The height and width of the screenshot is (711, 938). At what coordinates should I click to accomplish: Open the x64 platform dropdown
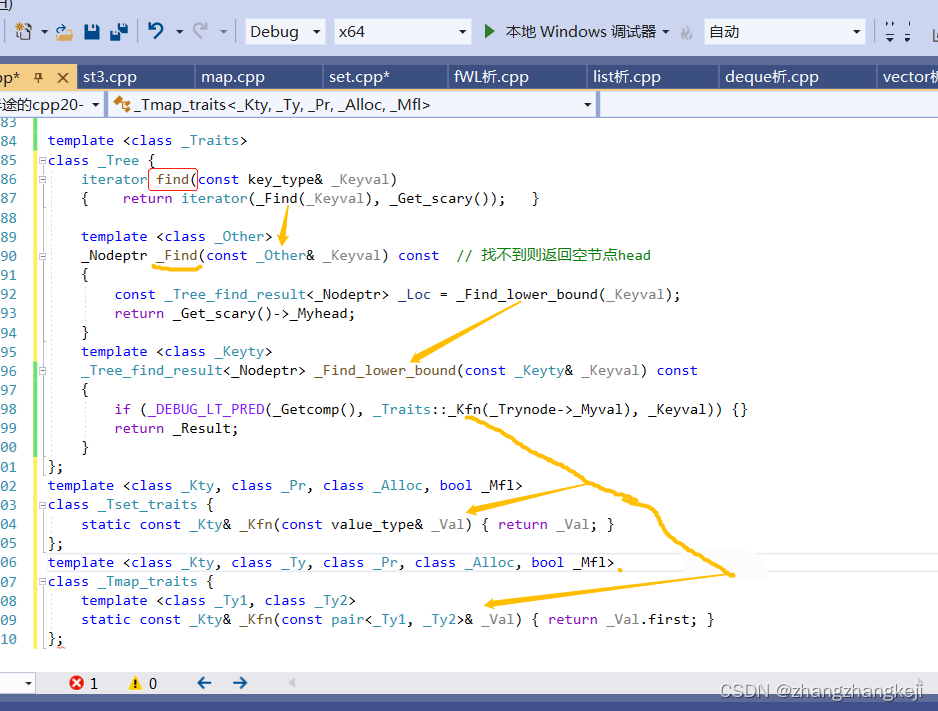click(x=402, y=32)
